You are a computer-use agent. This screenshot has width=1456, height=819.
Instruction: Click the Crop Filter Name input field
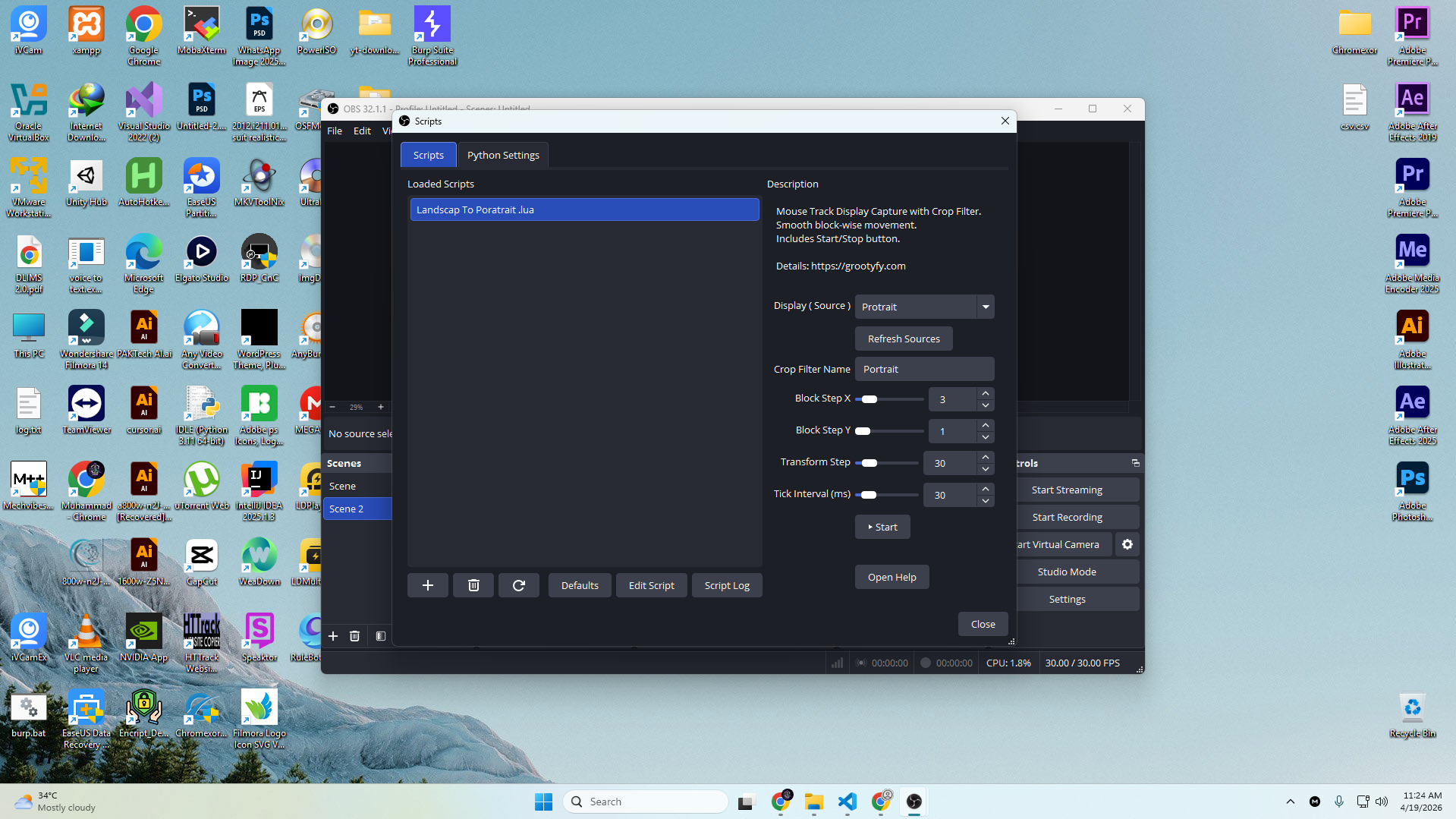coord(924,369)
